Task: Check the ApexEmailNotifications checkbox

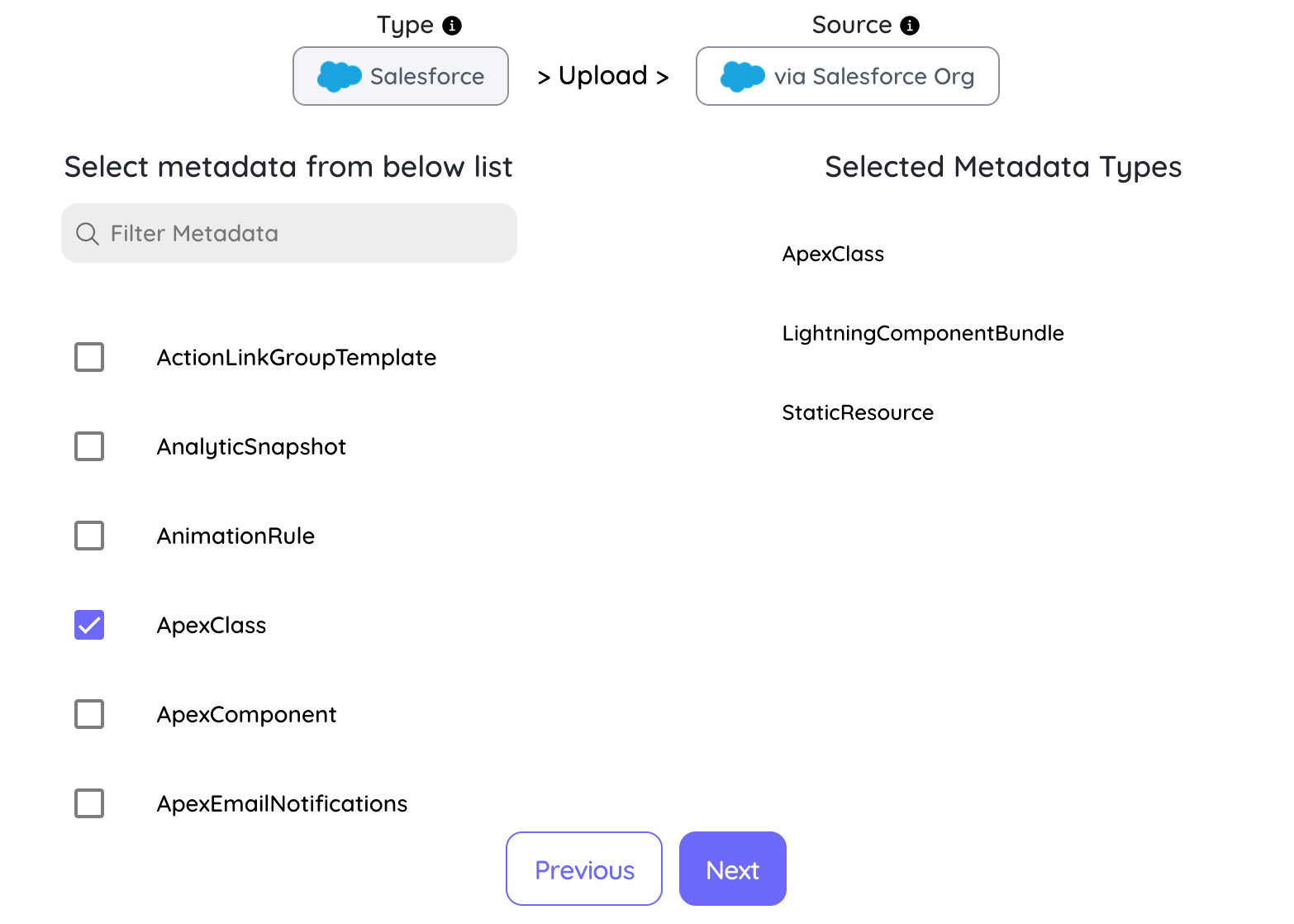Action: 89,803
